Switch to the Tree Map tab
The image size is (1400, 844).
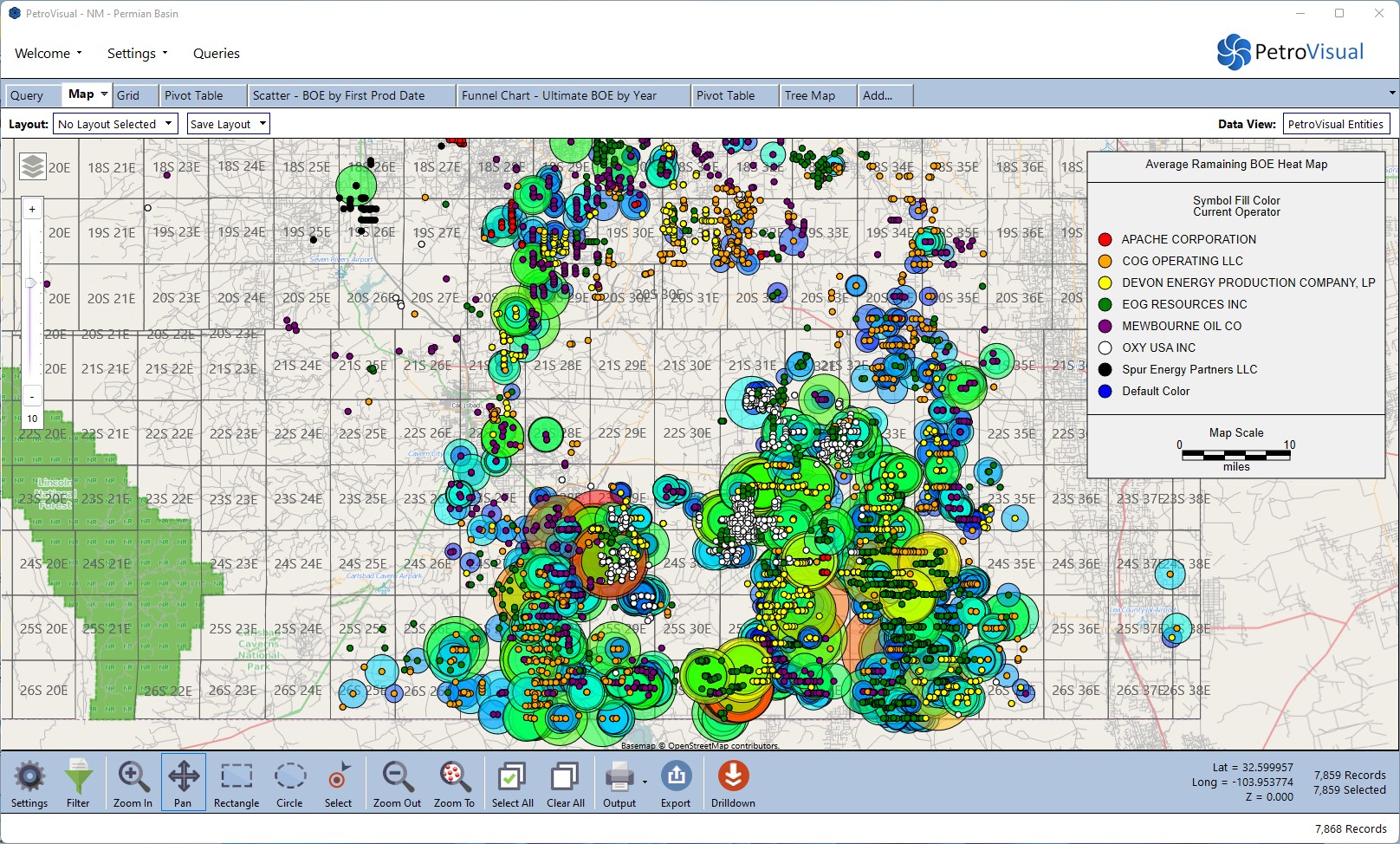pos(810,95)
